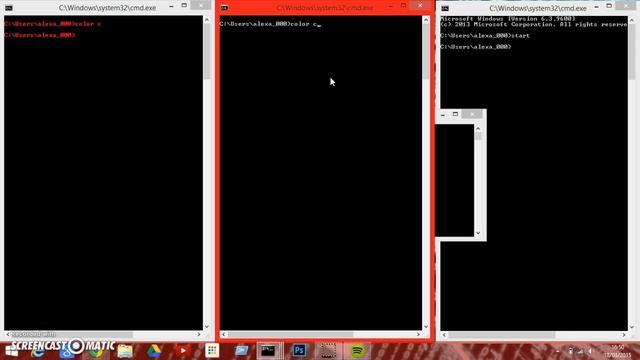
Task: Switch to the Command Prompt taskbar icon
Action: coord(269,351)
